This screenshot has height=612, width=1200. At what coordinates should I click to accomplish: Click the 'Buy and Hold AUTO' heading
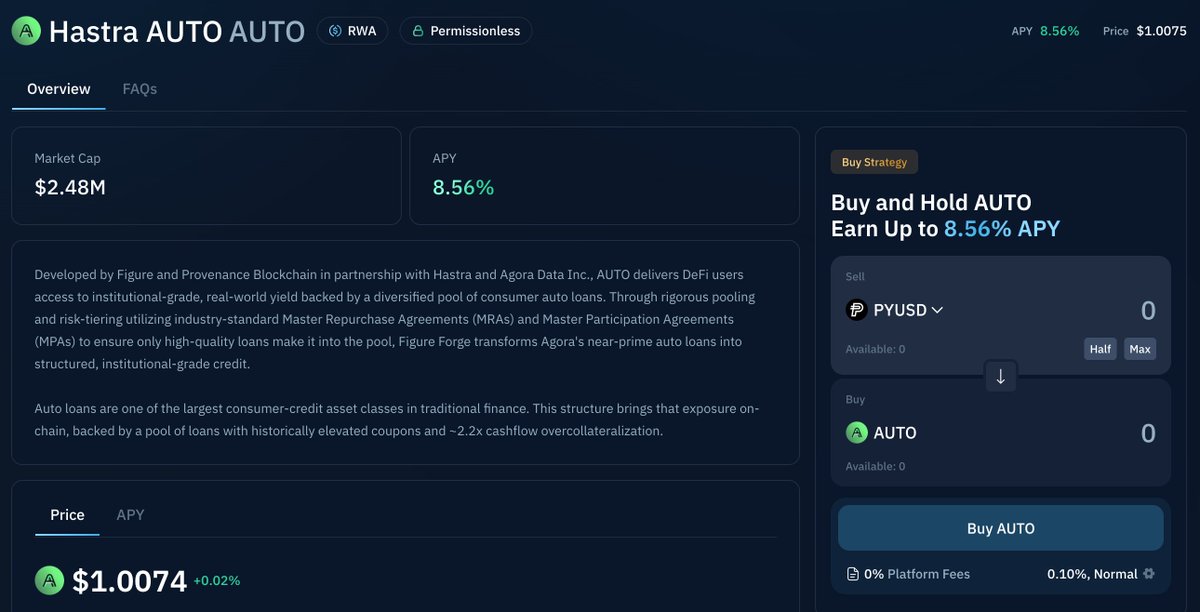(931, 203)
